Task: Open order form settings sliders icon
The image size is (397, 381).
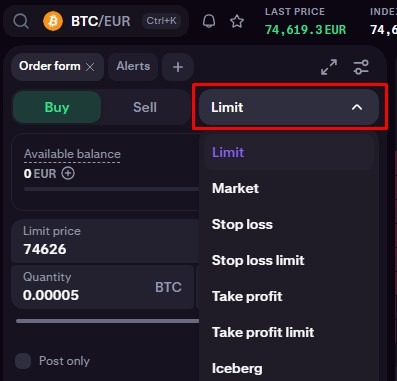Action: pyautogui.click(x=361, y=67)
